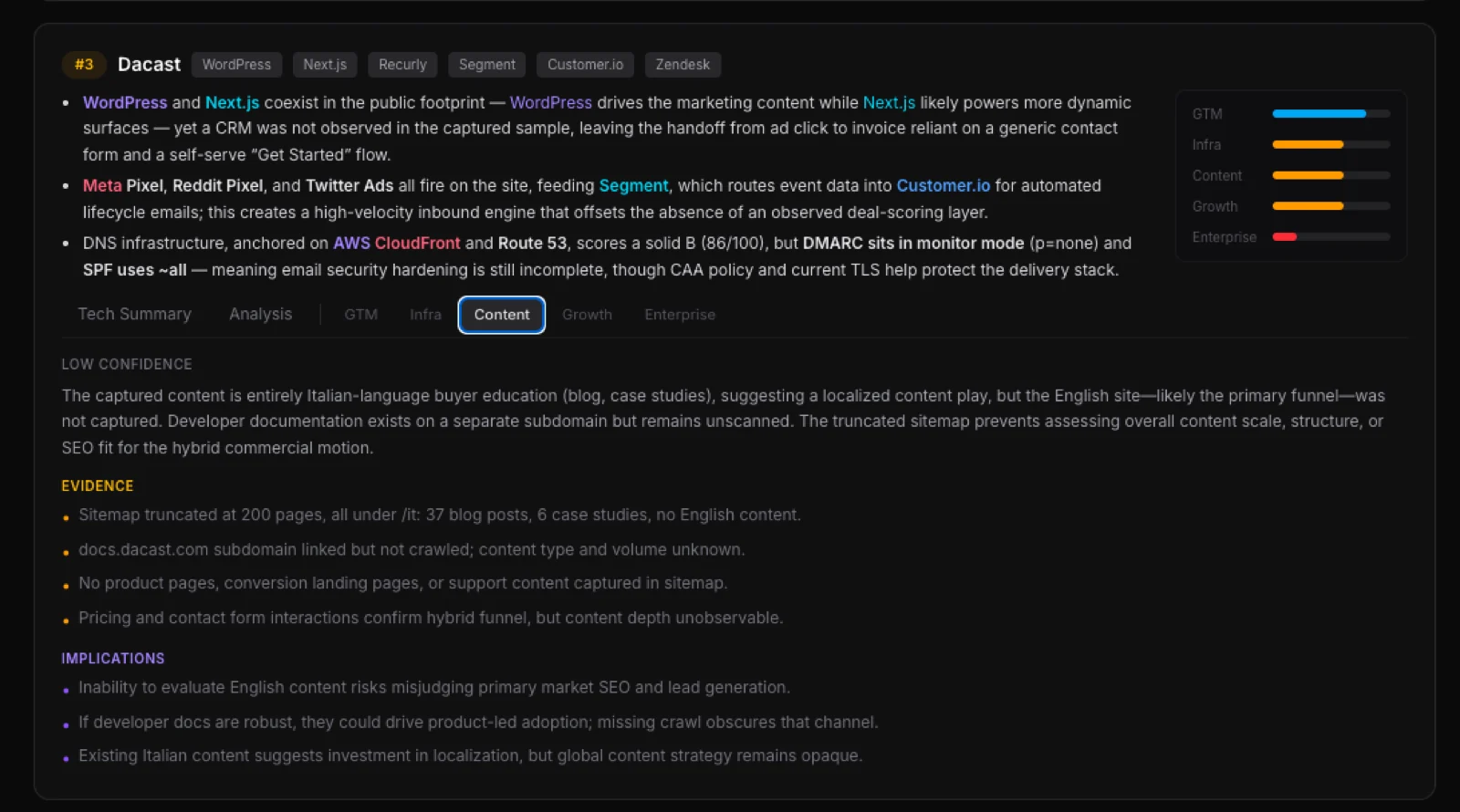The height and width of the screenshot is (812, 1460).
Task: Click the "docs.dacast.com subdomain linked" evidence line
Action: (412, 549)
